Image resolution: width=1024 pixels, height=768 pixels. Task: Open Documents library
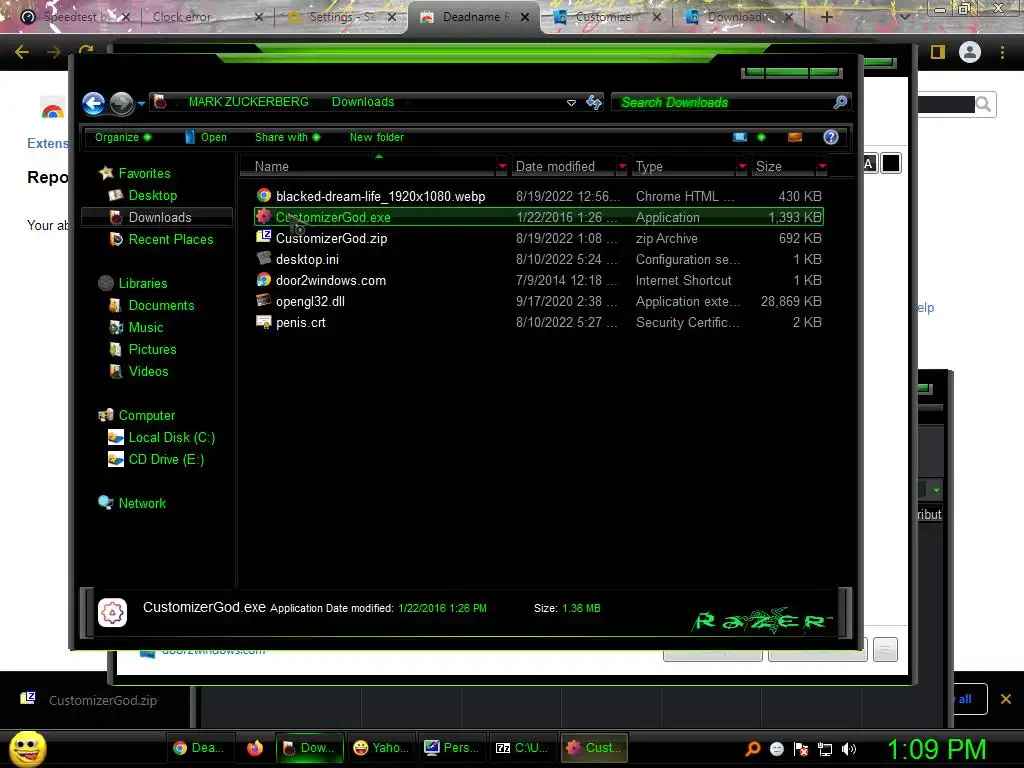coord(161,306)
